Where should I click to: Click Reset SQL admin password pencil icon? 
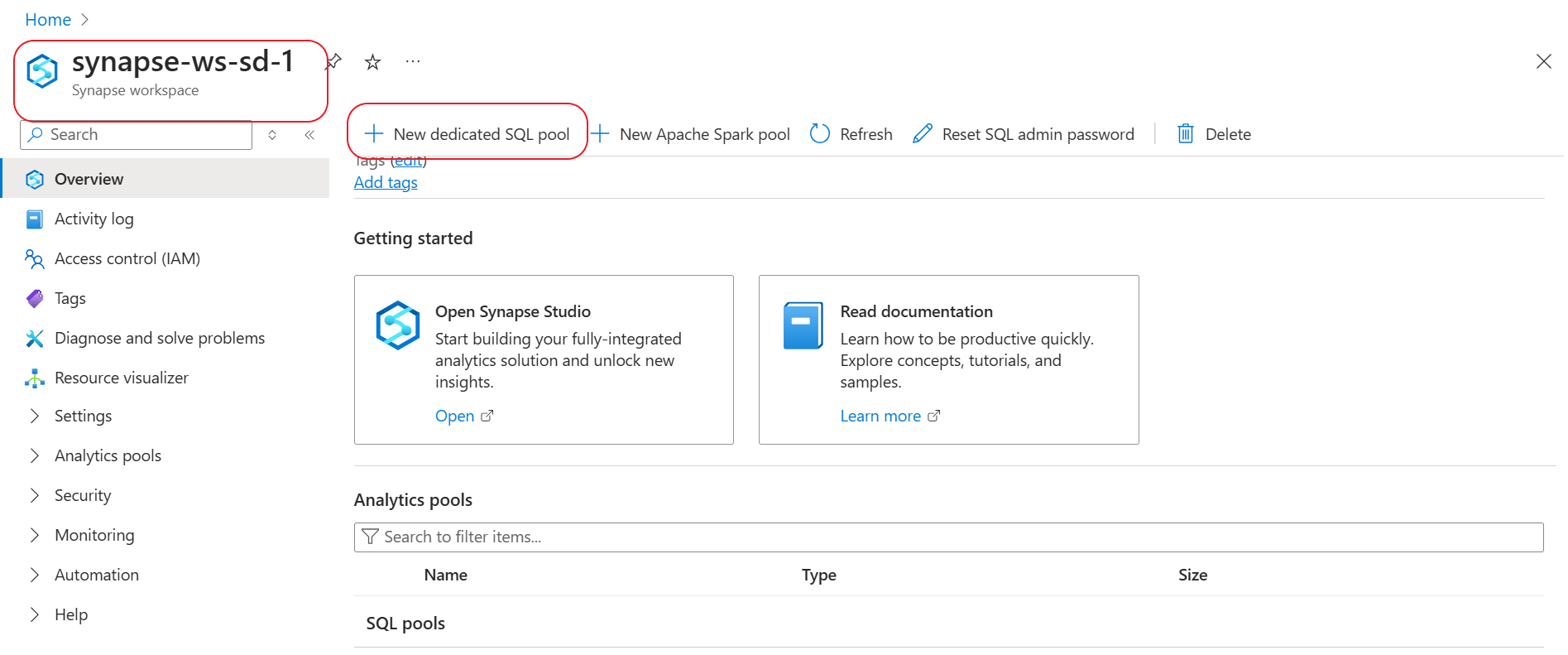click(x=923, y=134)
